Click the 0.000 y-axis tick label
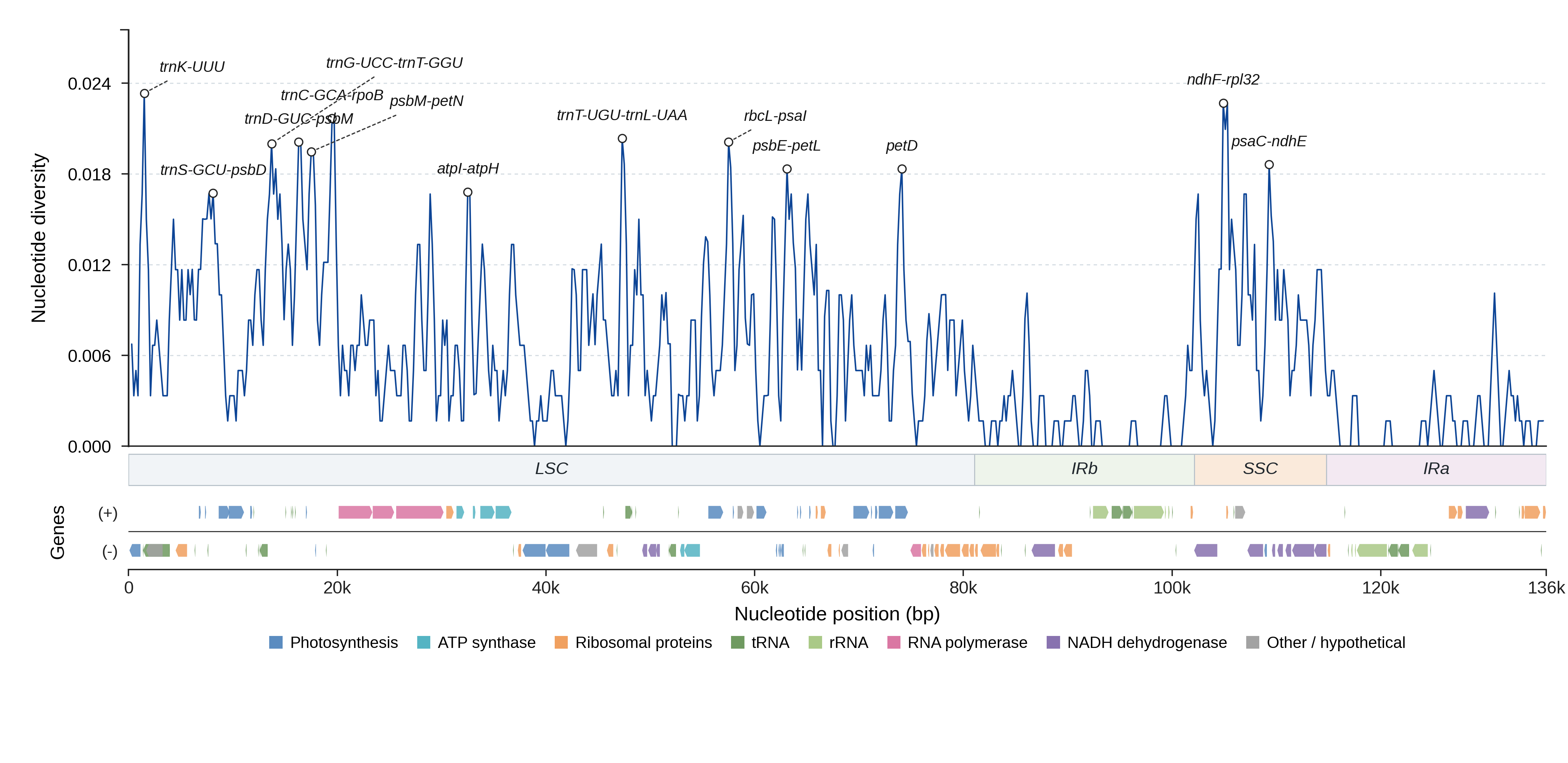Screen dimensions: 1568x763 pyautogui.click(x=89, y=447)
